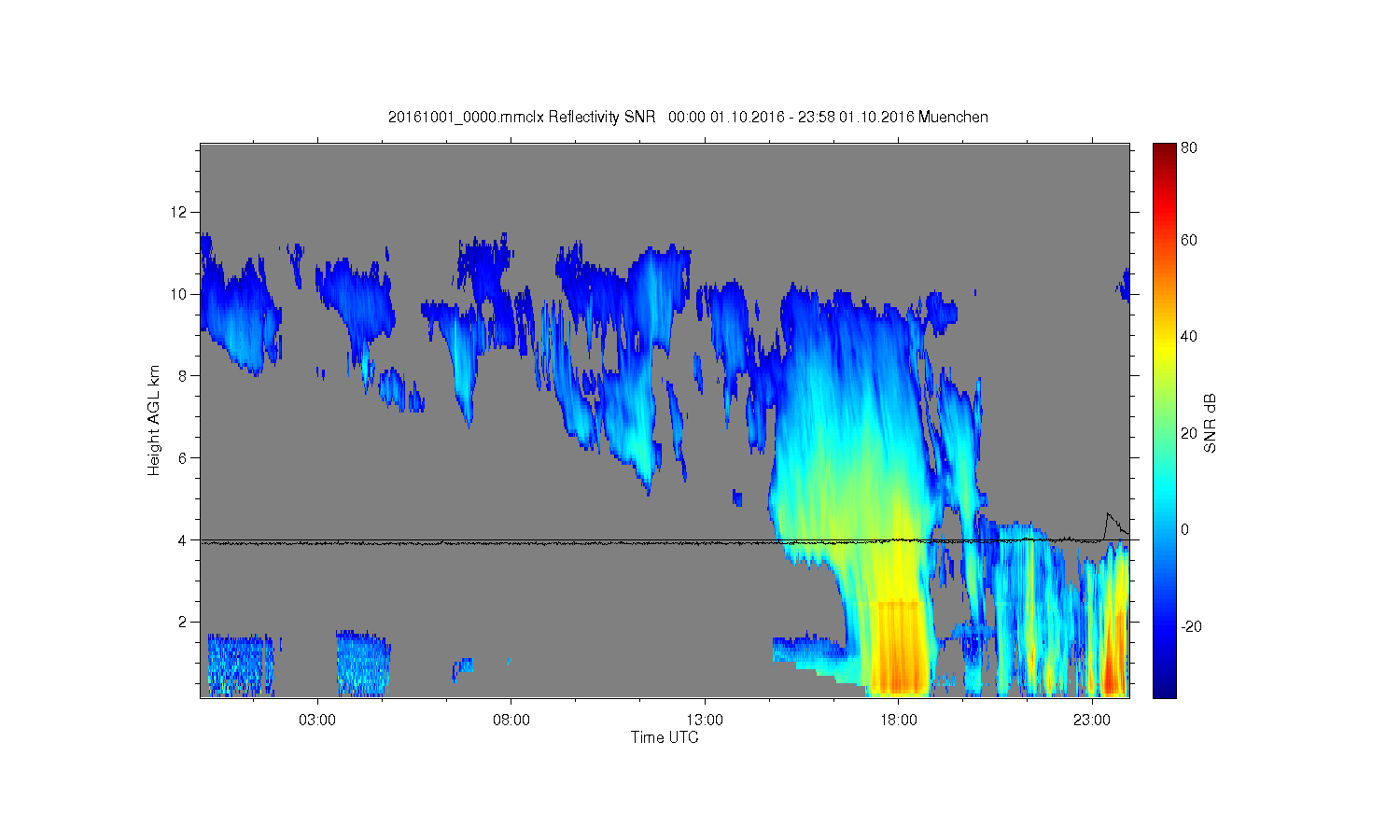Click the 'Time UTC' axis label
The width and height of the screenshot is (1400, 840).
click(x=665, y=737)
